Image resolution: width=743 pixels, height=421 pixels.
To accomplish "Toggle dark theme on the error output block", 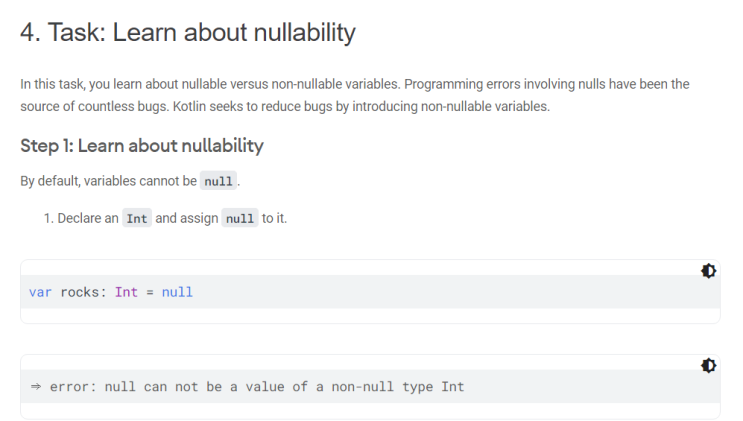I will 708,366.
